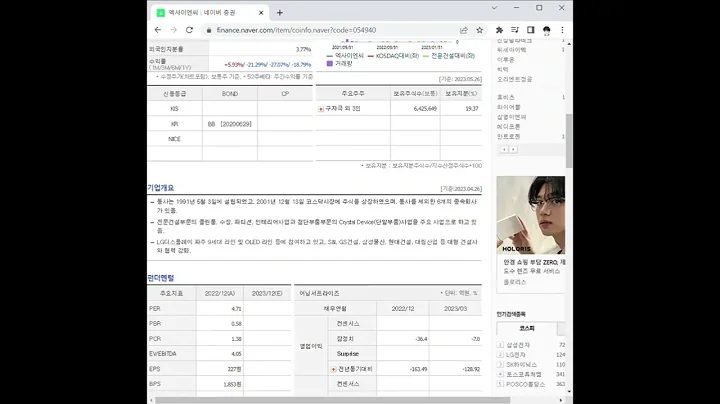Click the 이루온 sidebar stock link
Image resolution: width=720 pixels, height=404 pixels.
point(506,60)
